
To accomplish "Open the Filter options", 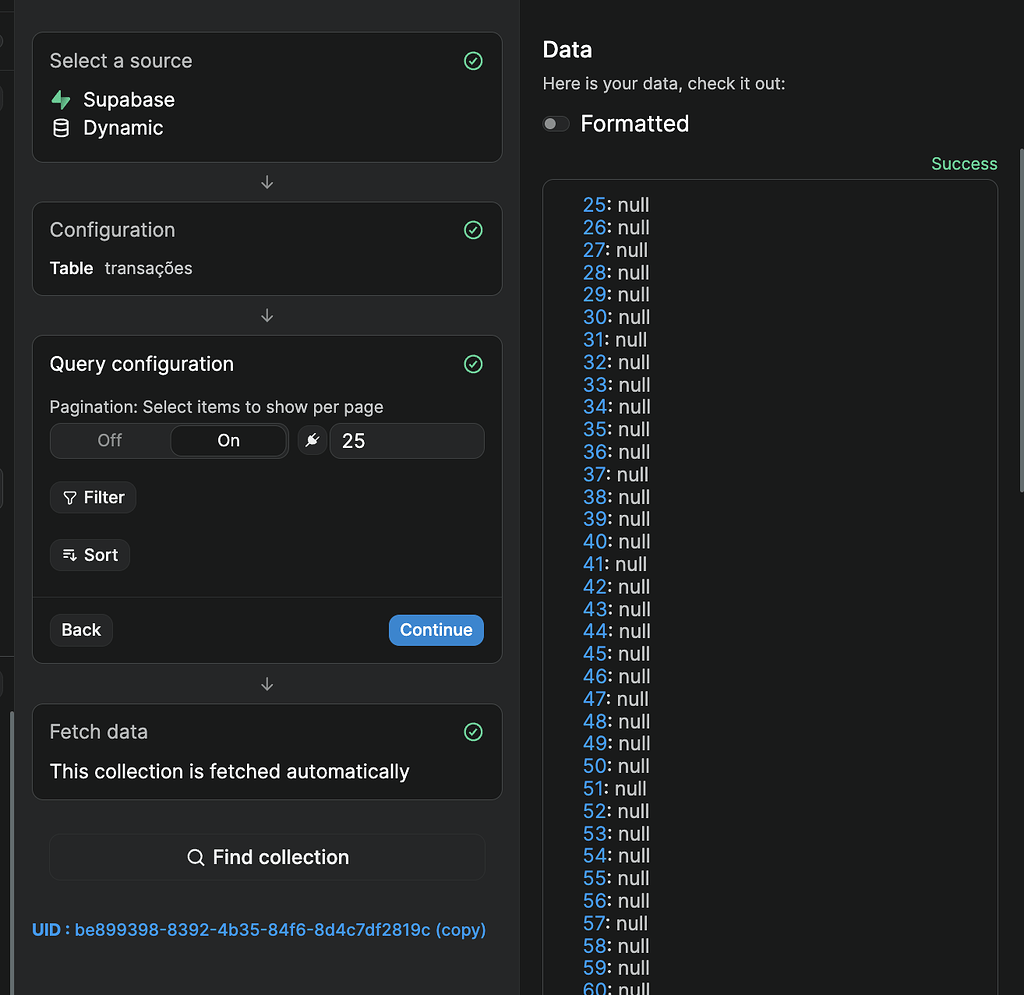I will (x=93, y=497).
